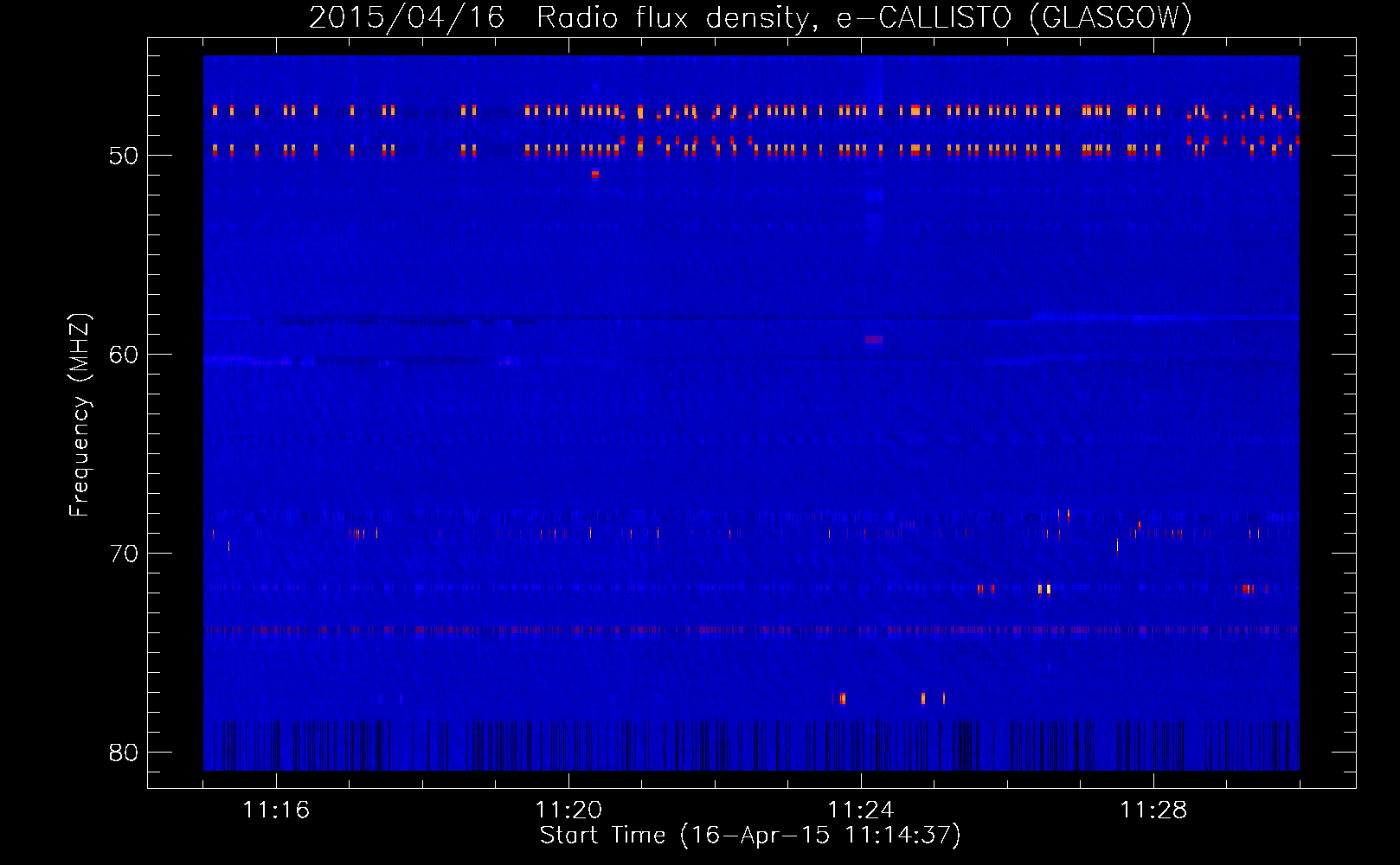Click the plot title mentioning e-CALLISTO (GLASGOW)

[751, 17]
